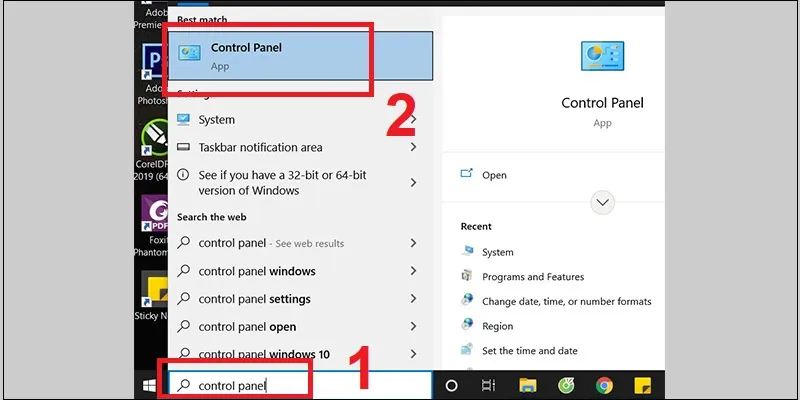Click the Windows Start button
800x400 pixels.
(x=149, y=385)
